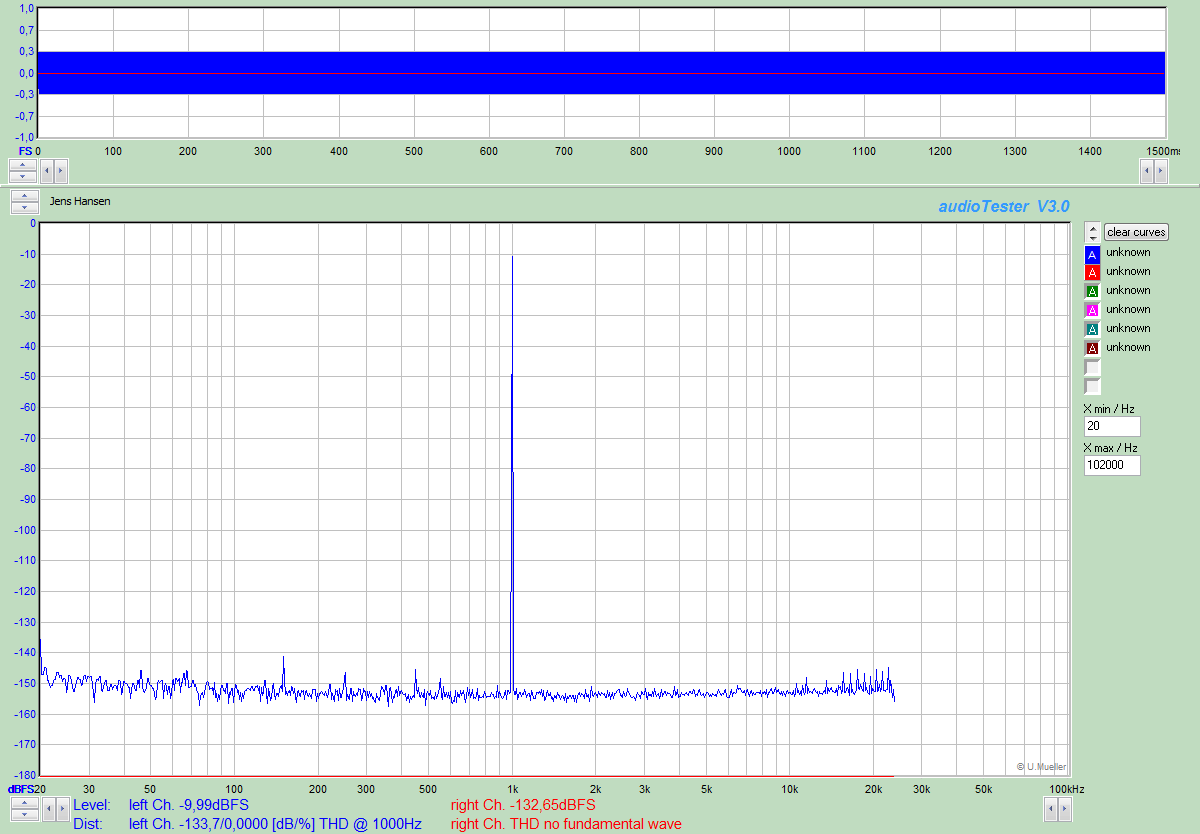Click the 'X max / Hz' label
The height and width of the screenshot is (834, 1200).
tap(1111, 448)
